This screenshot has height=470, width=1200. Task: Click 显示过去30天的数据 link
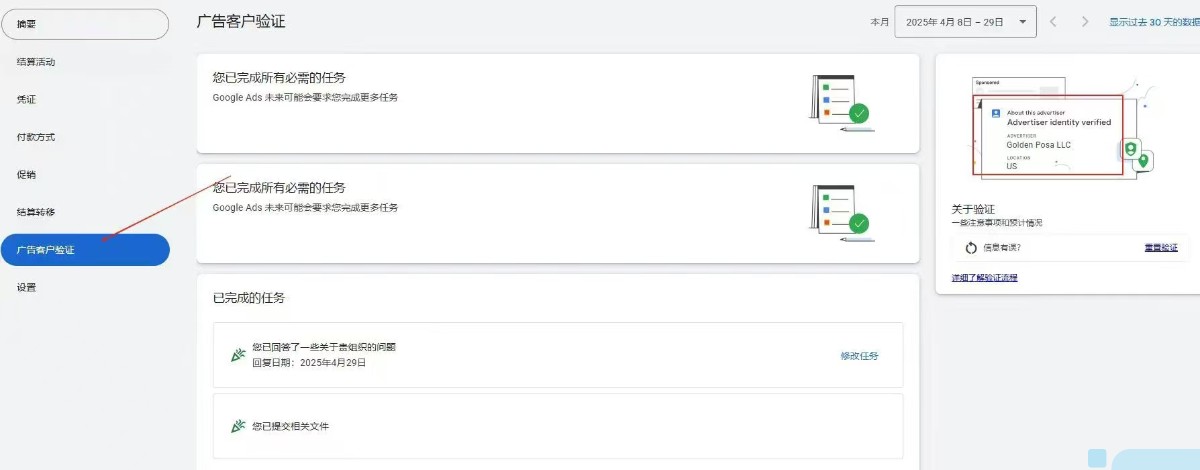(x=1154, y=21)
